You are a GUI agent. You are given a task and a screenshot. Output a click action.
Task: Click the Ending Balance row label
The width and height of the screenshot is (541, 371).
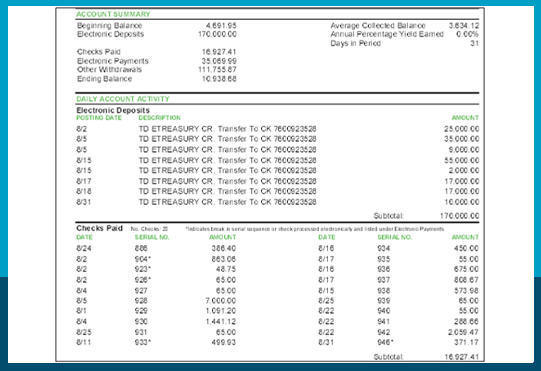[105, 79]
